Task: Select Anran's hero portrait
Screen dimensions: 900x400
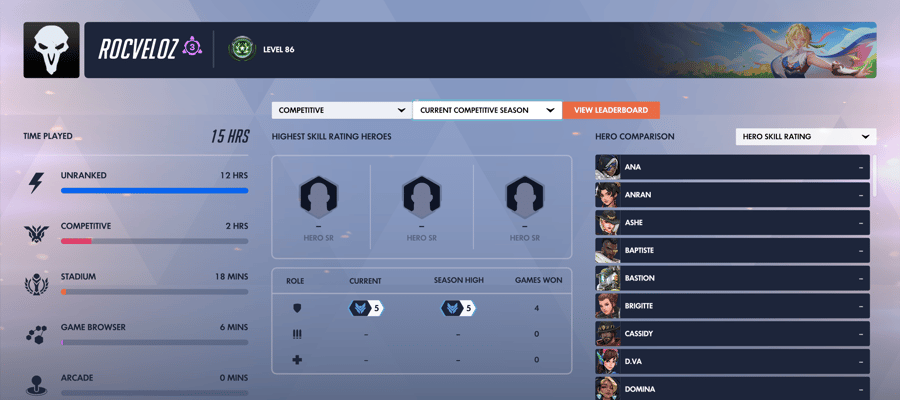Action: pyautogui.click(x=608, y=195)
